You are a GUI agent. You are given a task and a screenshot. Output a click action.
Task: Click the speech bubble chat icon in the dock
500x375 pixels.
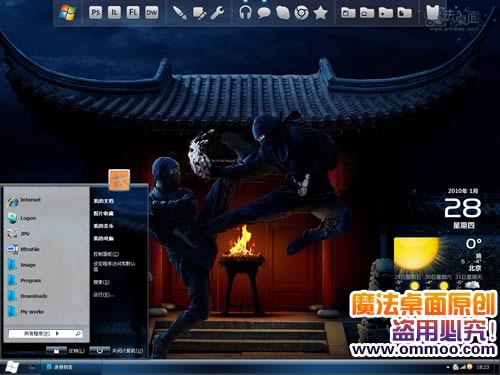pos(264,13)
